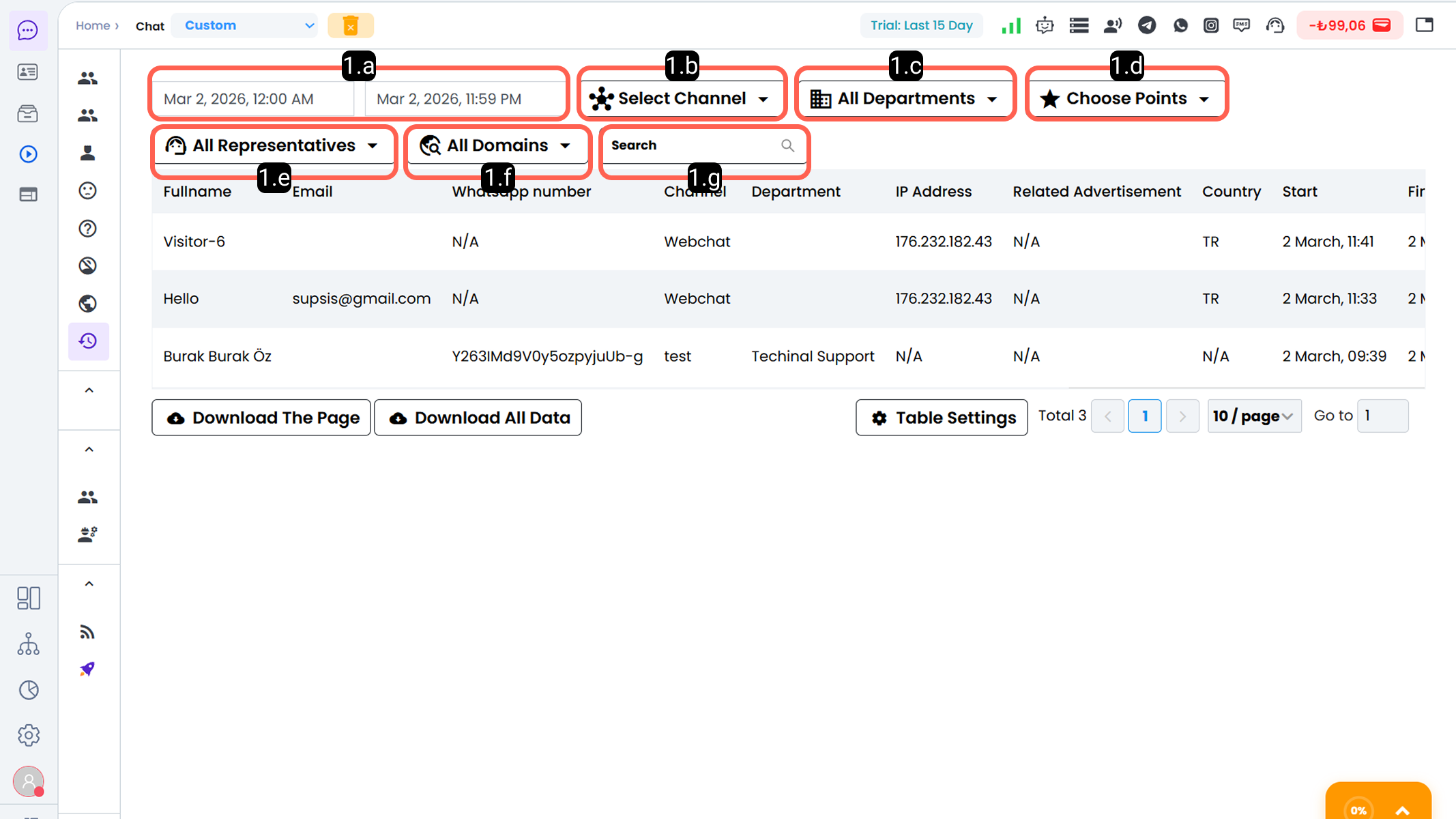The height and width of the screenshot is (819, 1456).
Task: Click the inbox tray icon in left rail
Action: [28, 113]
